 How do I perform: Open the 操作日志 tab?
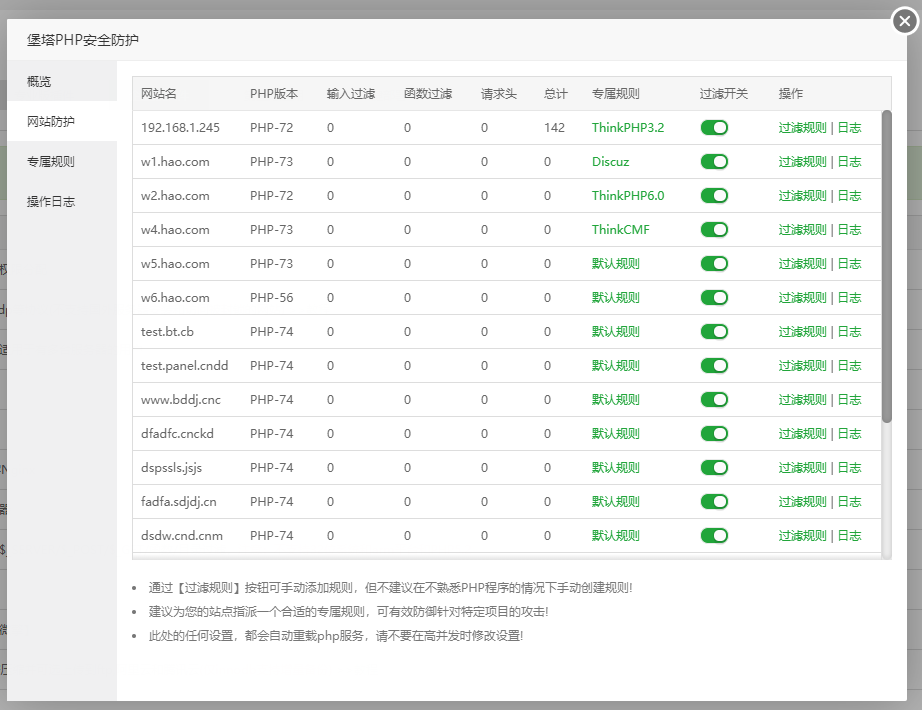(x=51, y=201)
